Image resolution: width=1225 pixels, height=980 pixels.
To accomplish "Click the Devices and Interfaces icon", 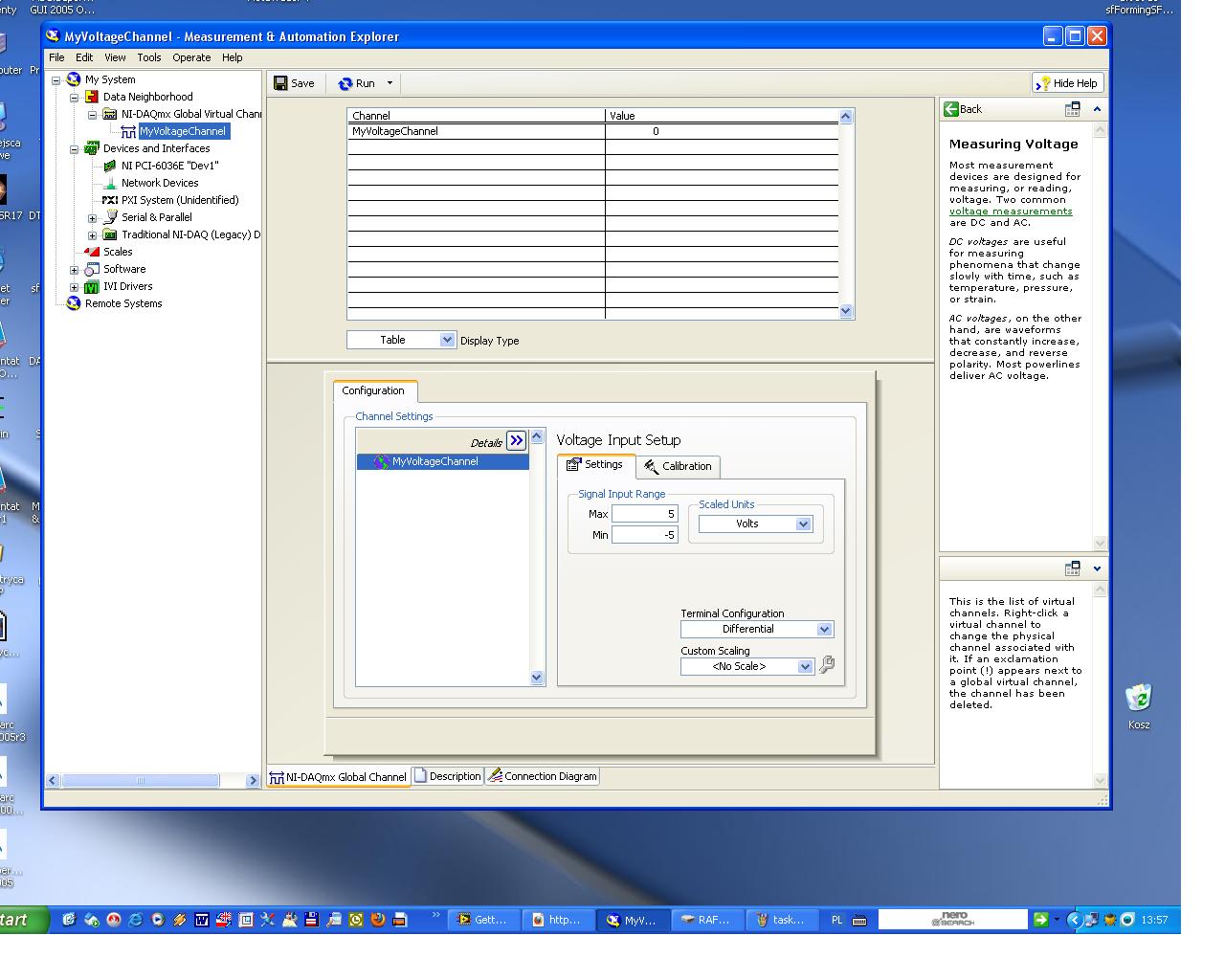I will [x=92, y=148].
